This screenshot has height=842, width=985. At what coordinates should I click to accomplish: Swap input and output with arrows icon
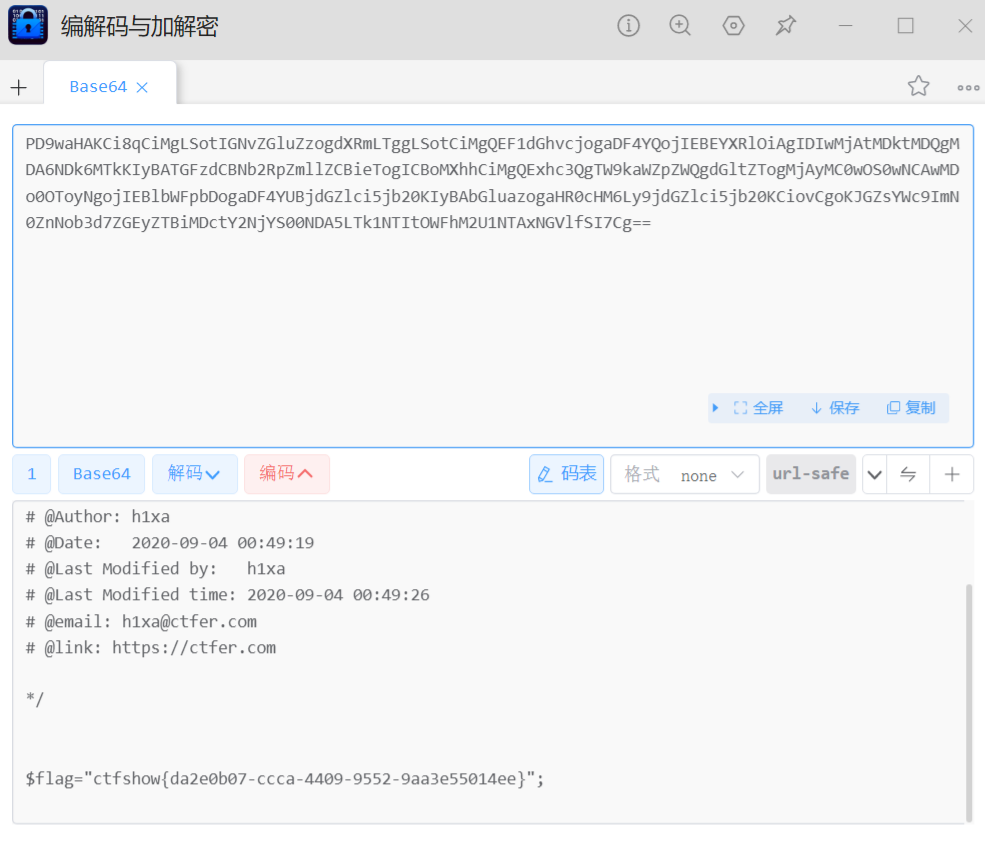[908, 474]
